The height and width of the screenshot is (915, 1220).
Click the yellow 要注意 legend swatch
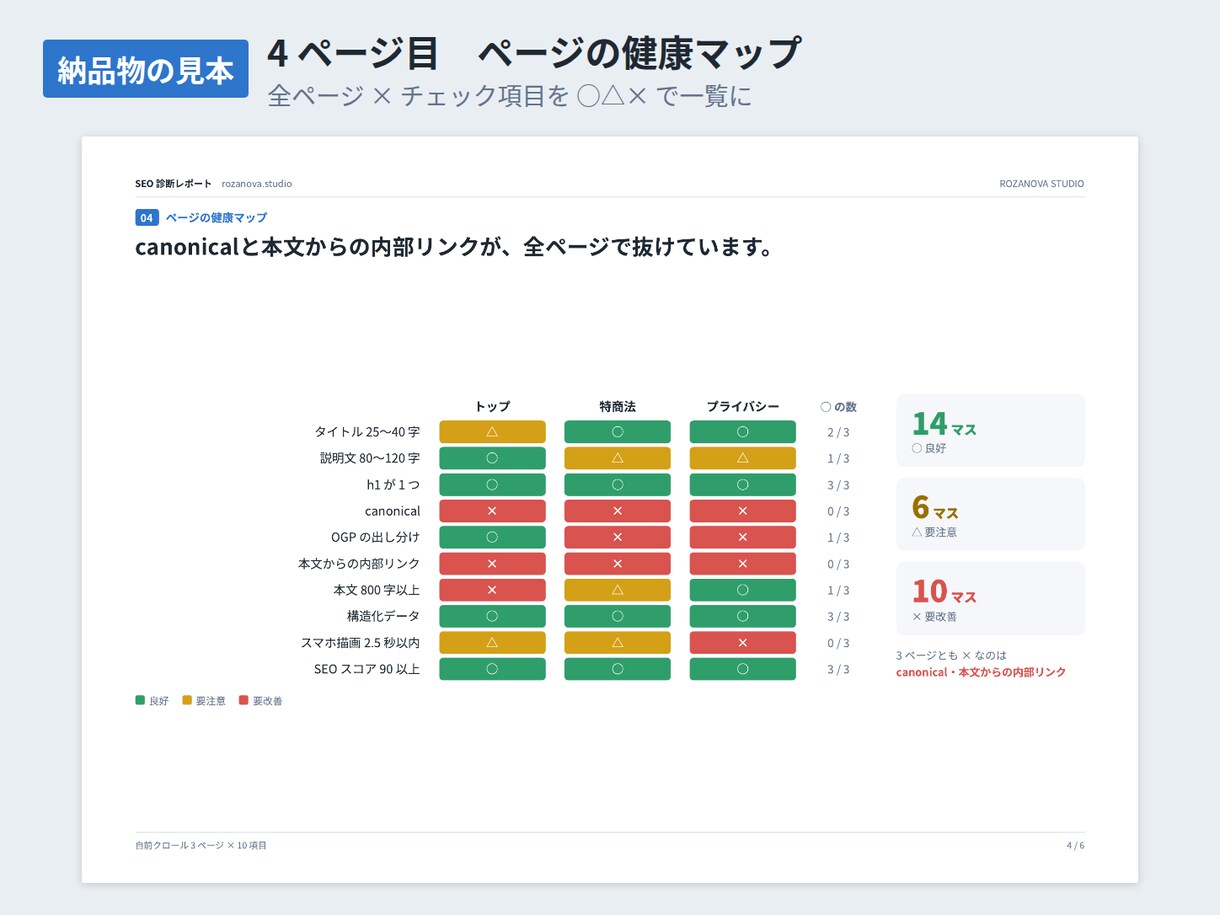tap(187, 701)
